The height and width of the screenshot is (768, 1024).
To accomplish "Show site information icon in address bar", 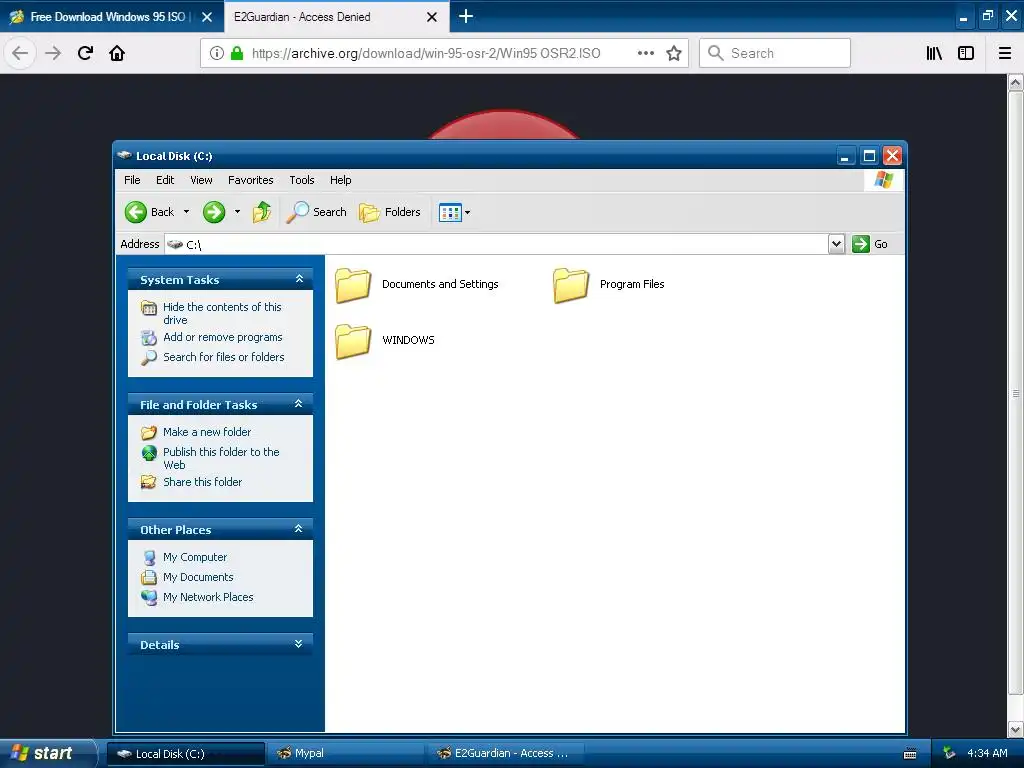I will click(x=216, y=53).
